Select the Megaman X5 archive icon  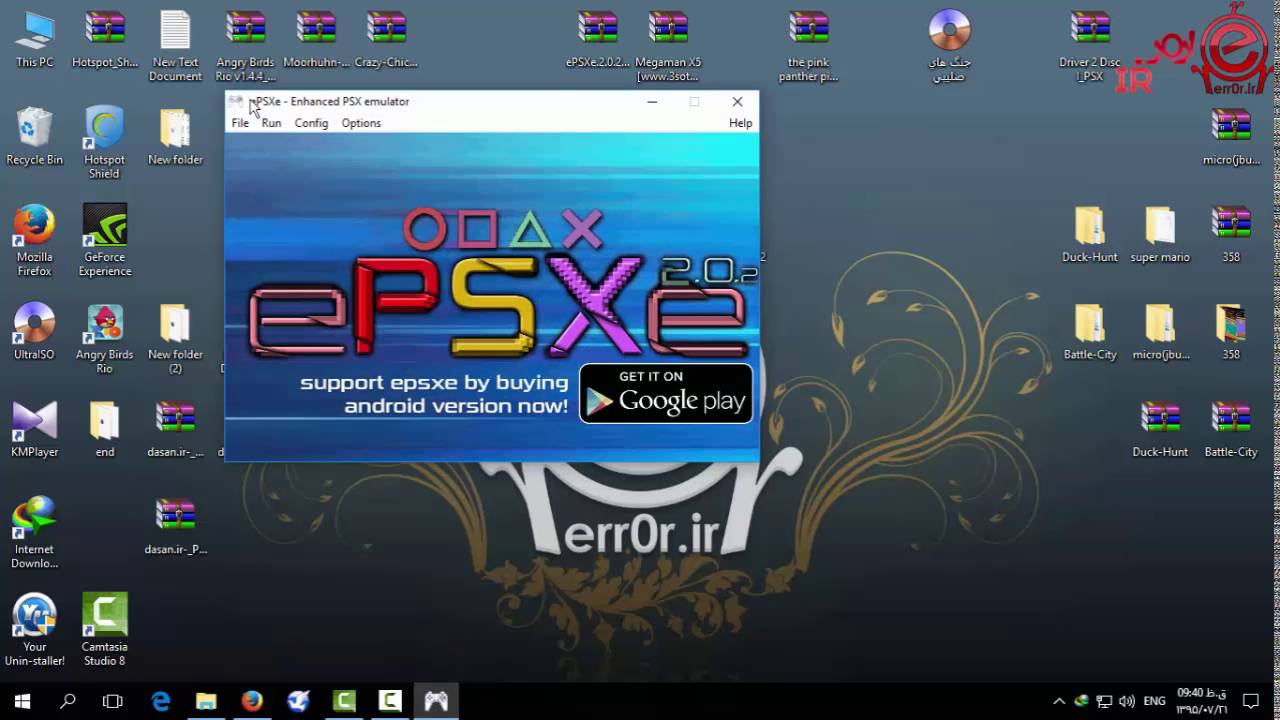click(667, 46)
